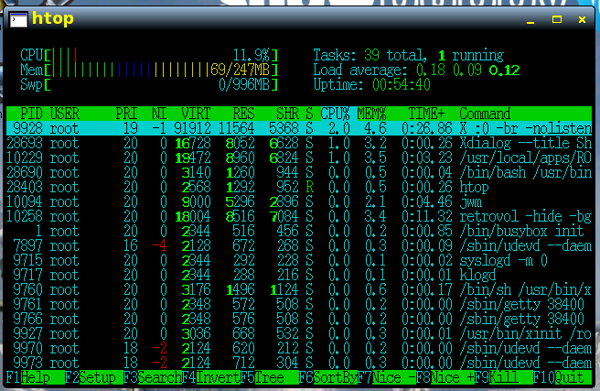Sort by the CPU% column header
Screen dimensions: 600x391
[x=336, y=114]
